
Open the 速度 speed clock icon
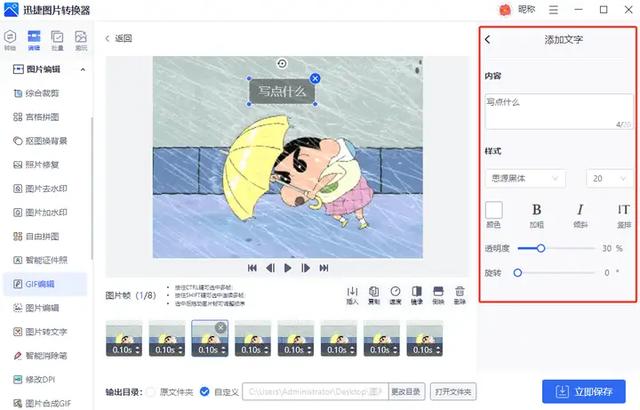(395, 295)
